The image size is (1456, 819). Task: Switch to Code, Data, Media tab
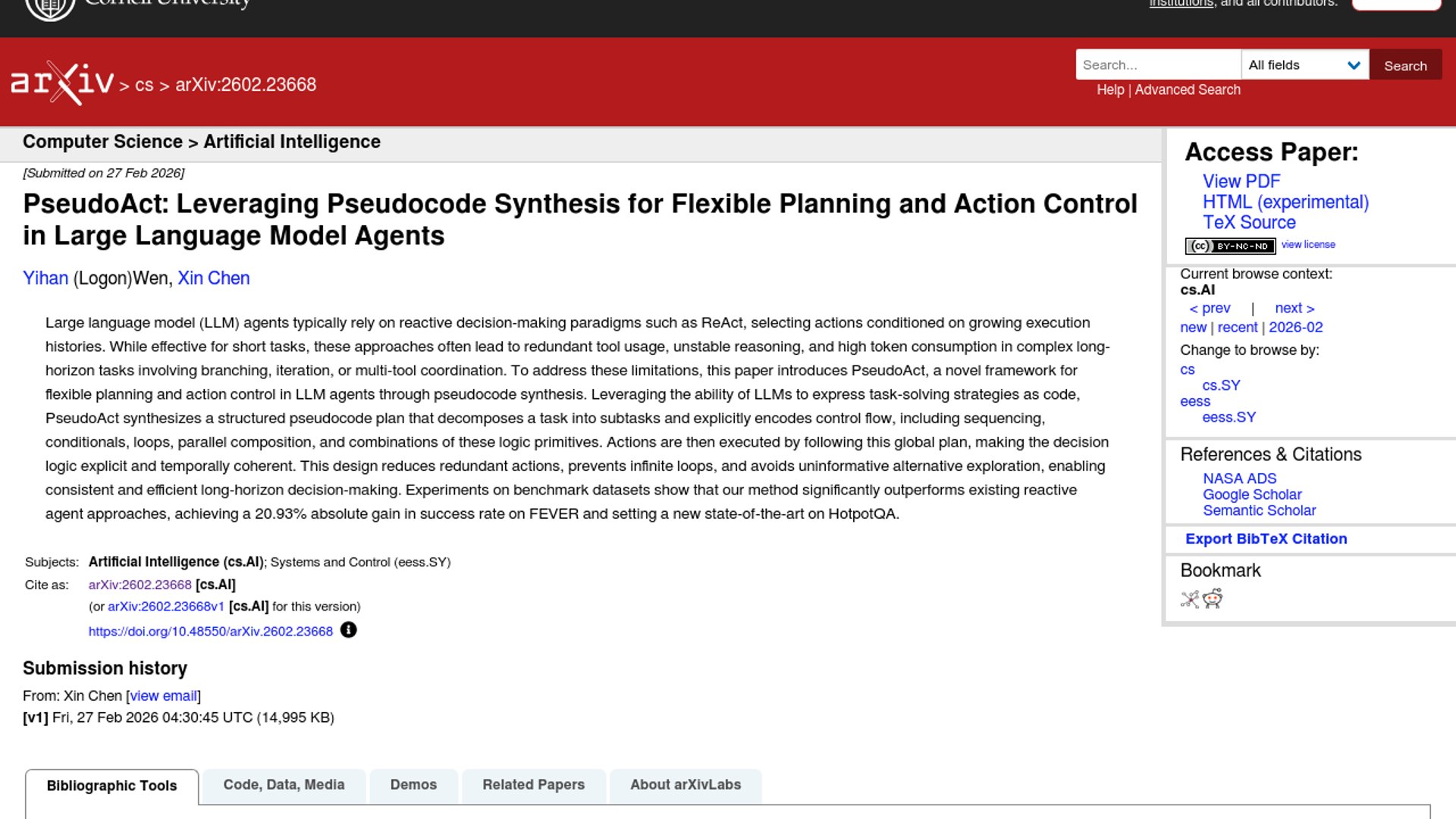284,785
